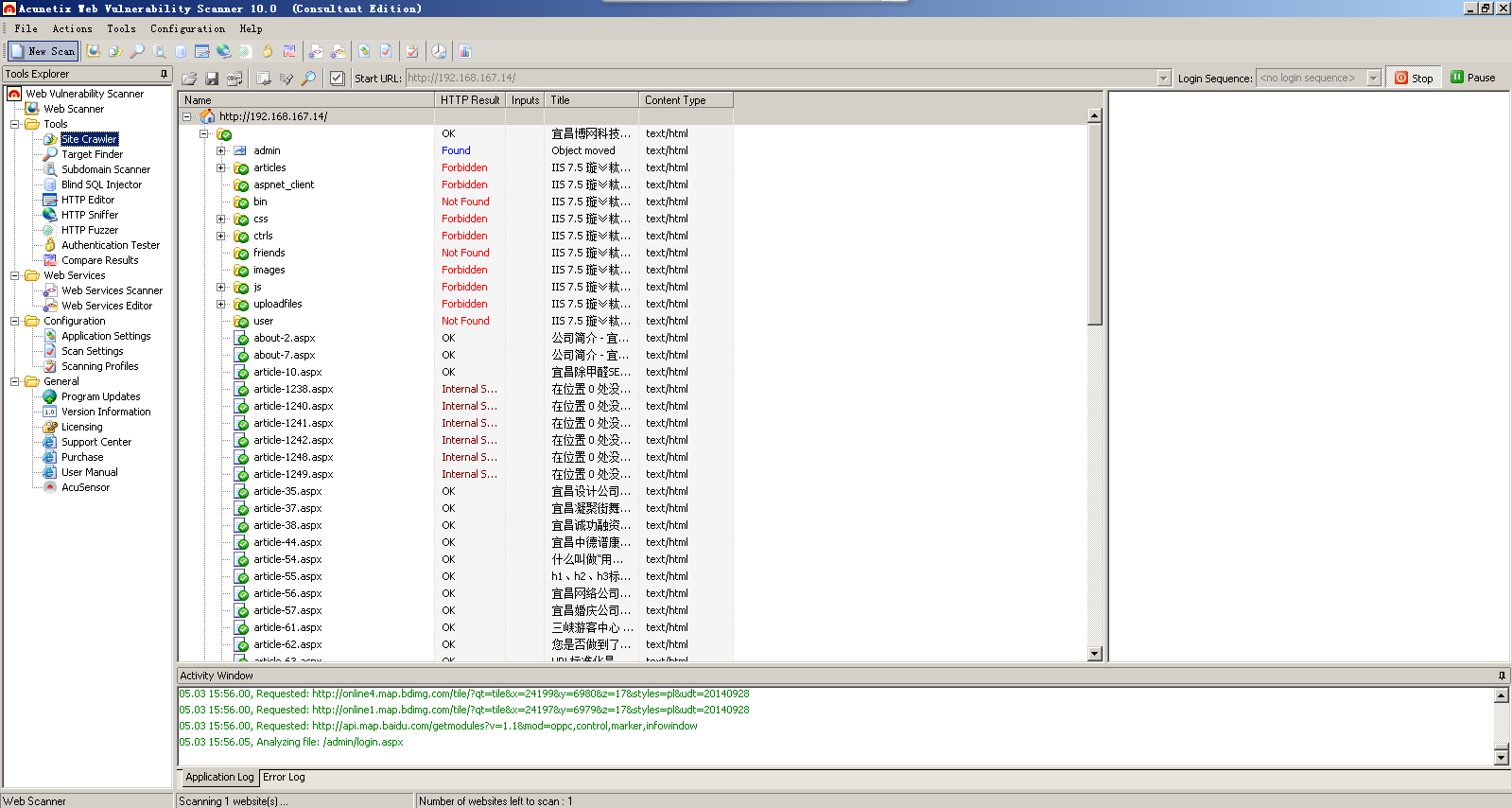The image size is (1512, 808).
Task: Select the article-1238.aspx row
Action: [x=293, y=389]
